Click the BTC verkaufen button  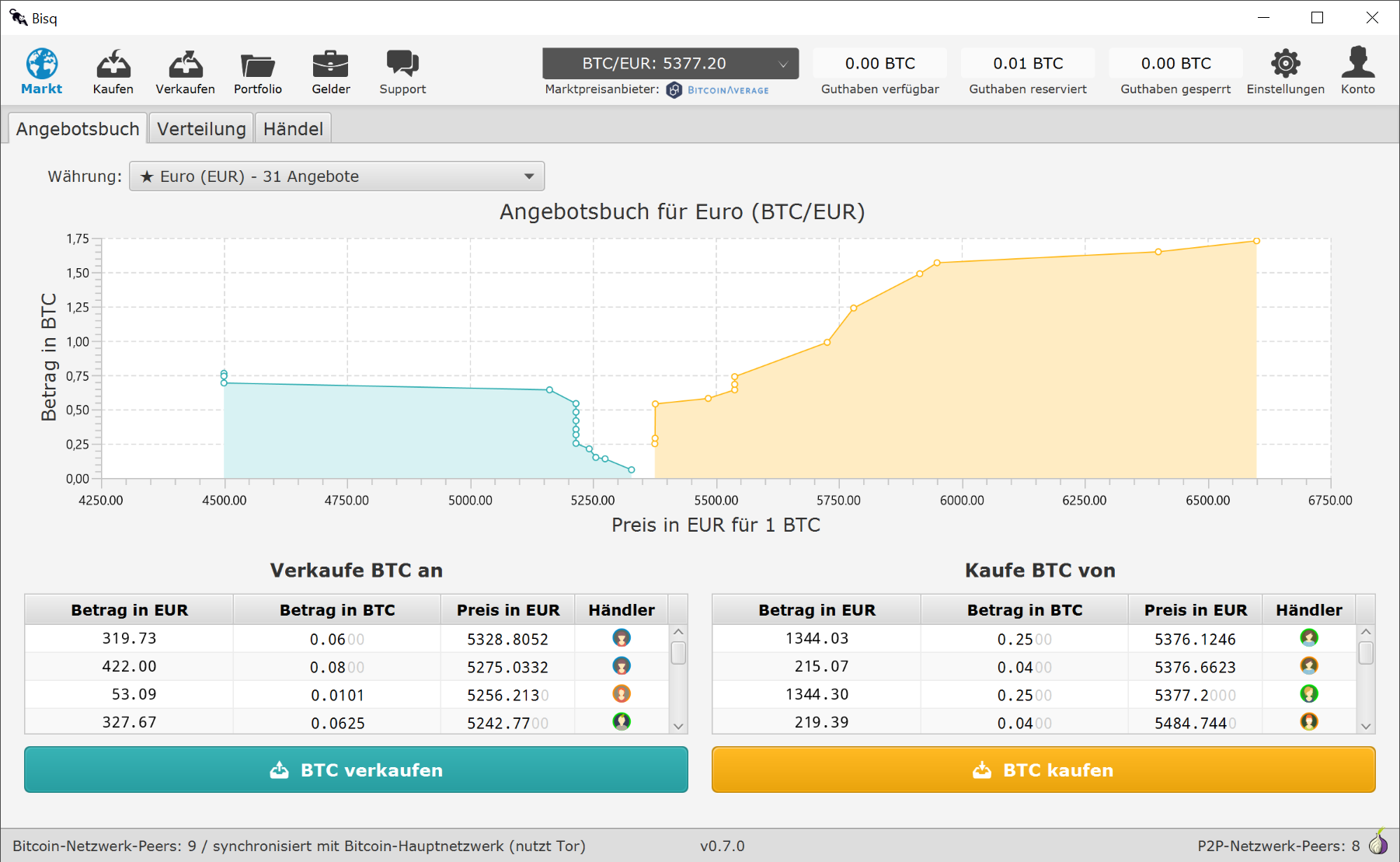(356, 770)
